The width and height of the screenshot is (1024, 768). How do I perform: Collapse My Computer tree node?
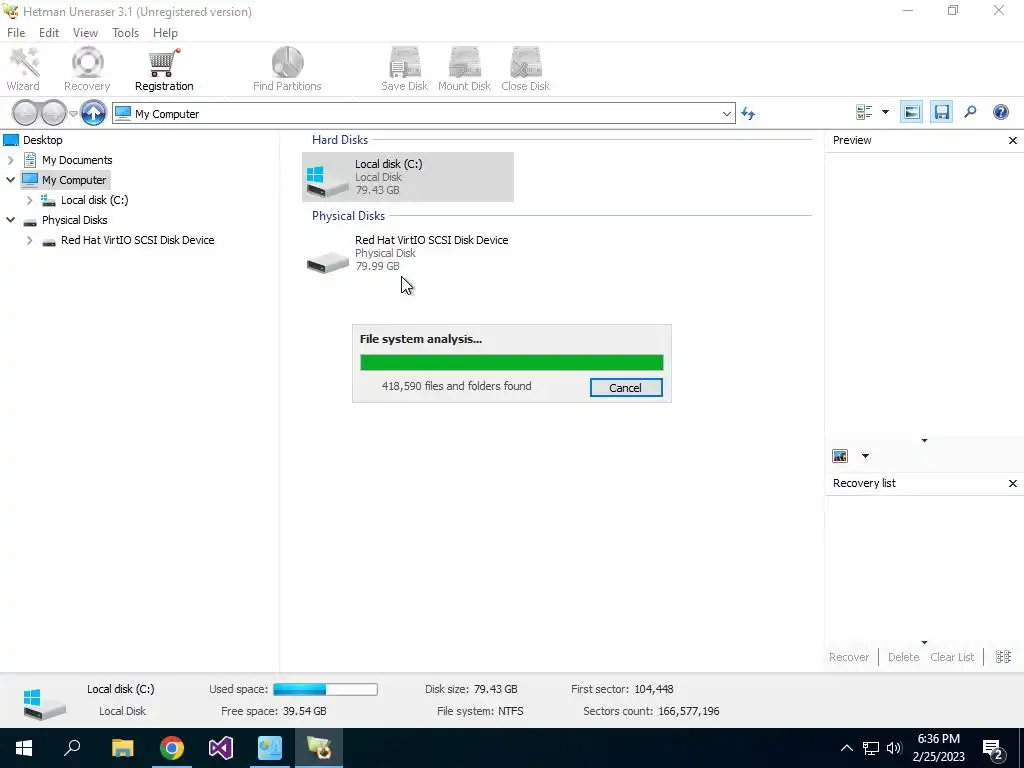[x=10, y=180]
